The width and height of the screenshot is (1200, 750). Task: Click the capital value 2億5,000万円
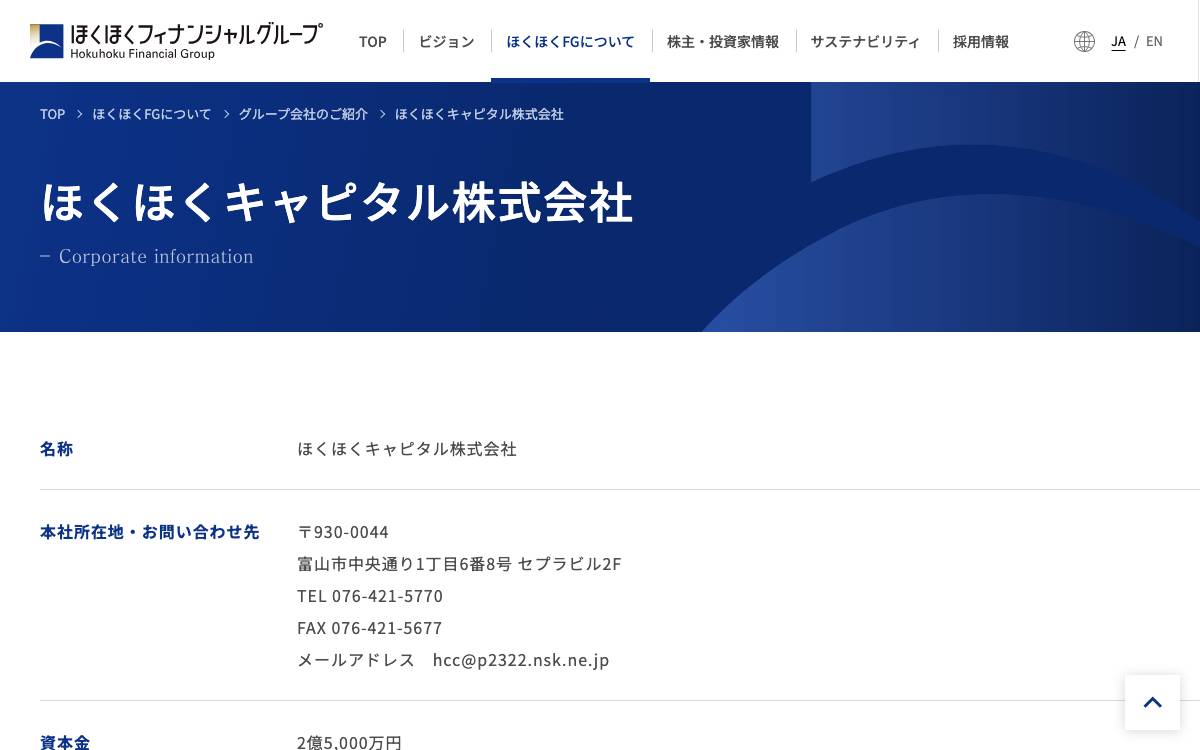349,742
